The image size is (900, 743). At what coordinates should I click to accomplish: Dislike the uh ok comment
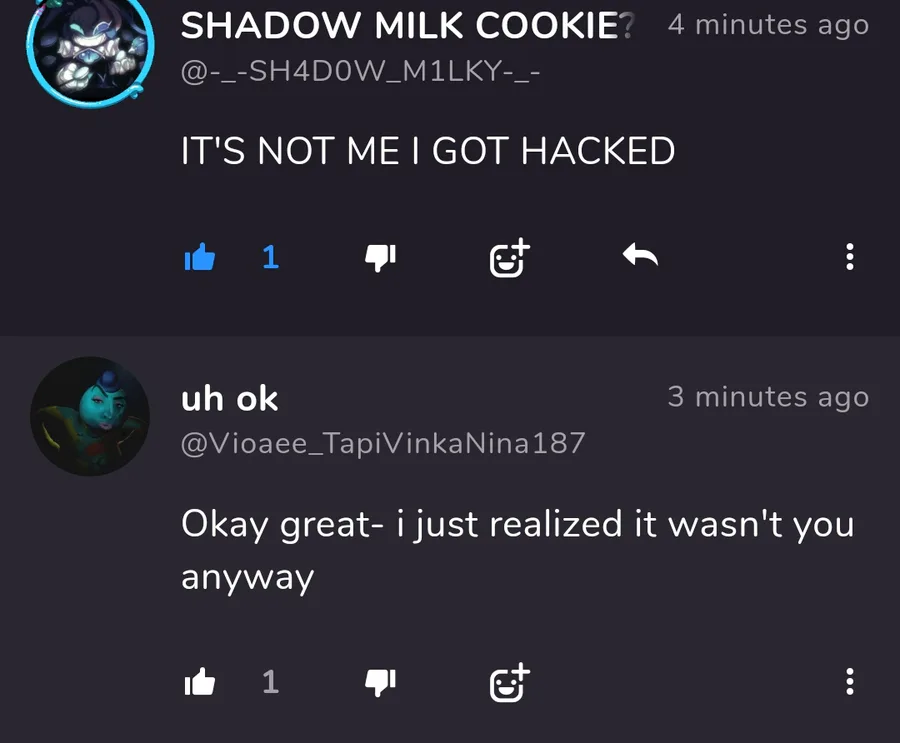381,682
